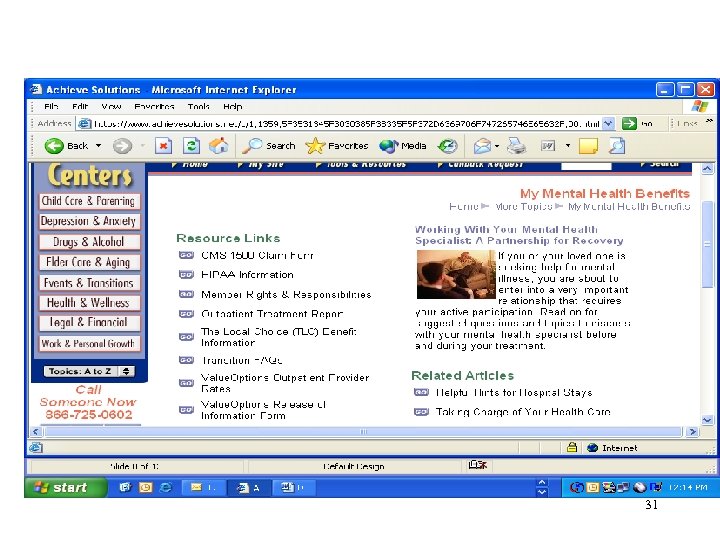Open the Child Care & Parenting center

pyautogui.click(x=89, y=201)
